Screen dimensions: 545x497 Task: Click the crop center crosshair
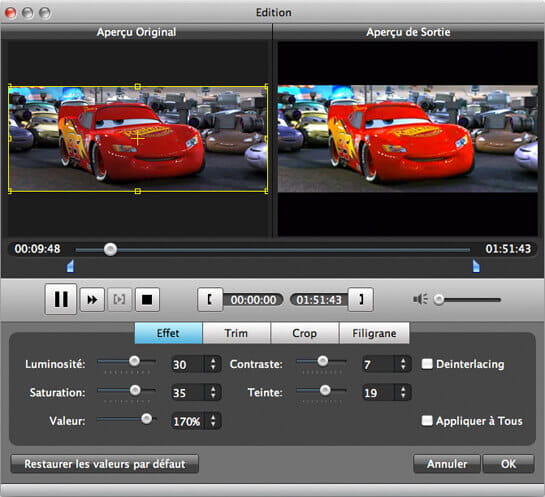[x=138, y=139]
